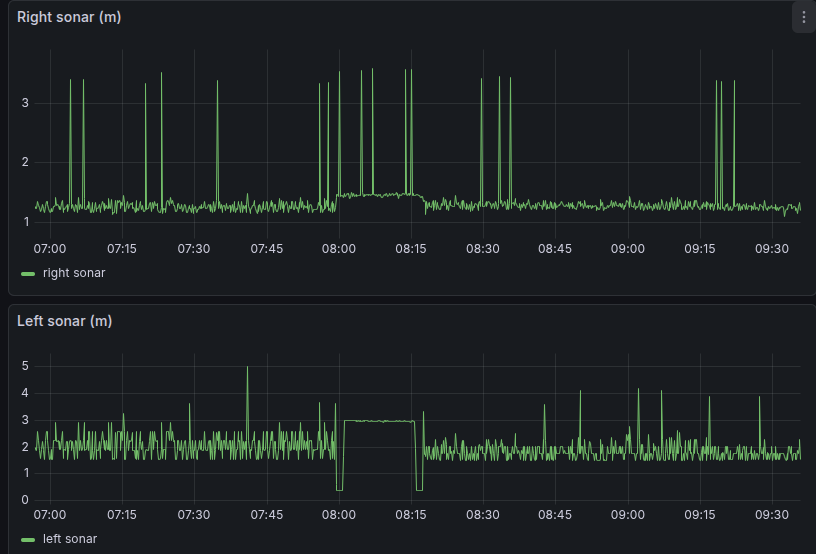This screenshot has height=554, width=816.
Task: Click y-axis value 5 on Left sonar chart
Action: (x=25, y=366)
